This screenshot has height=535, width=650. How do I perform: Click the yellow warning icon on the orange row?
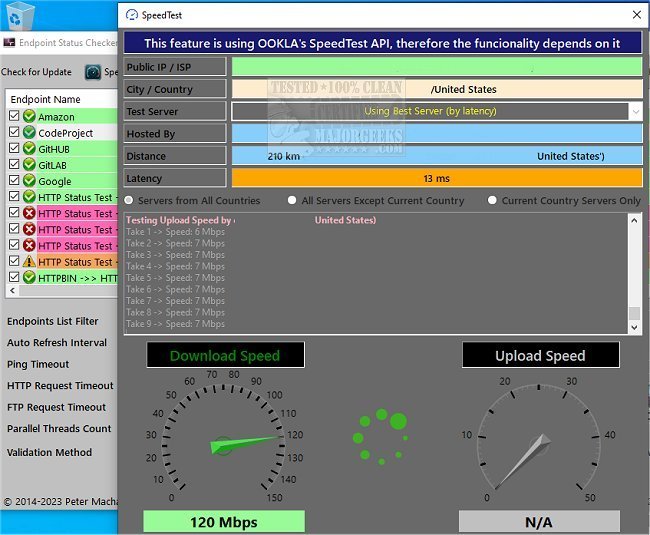click(29, 261)
